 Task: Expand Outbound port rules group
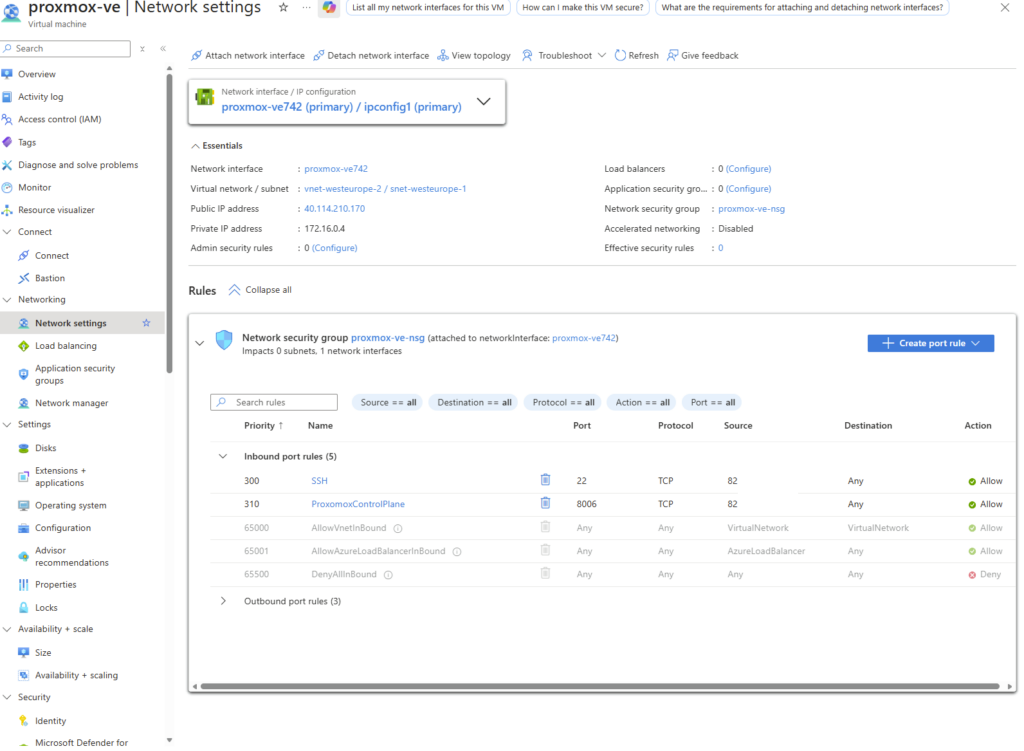coord(223,601)
